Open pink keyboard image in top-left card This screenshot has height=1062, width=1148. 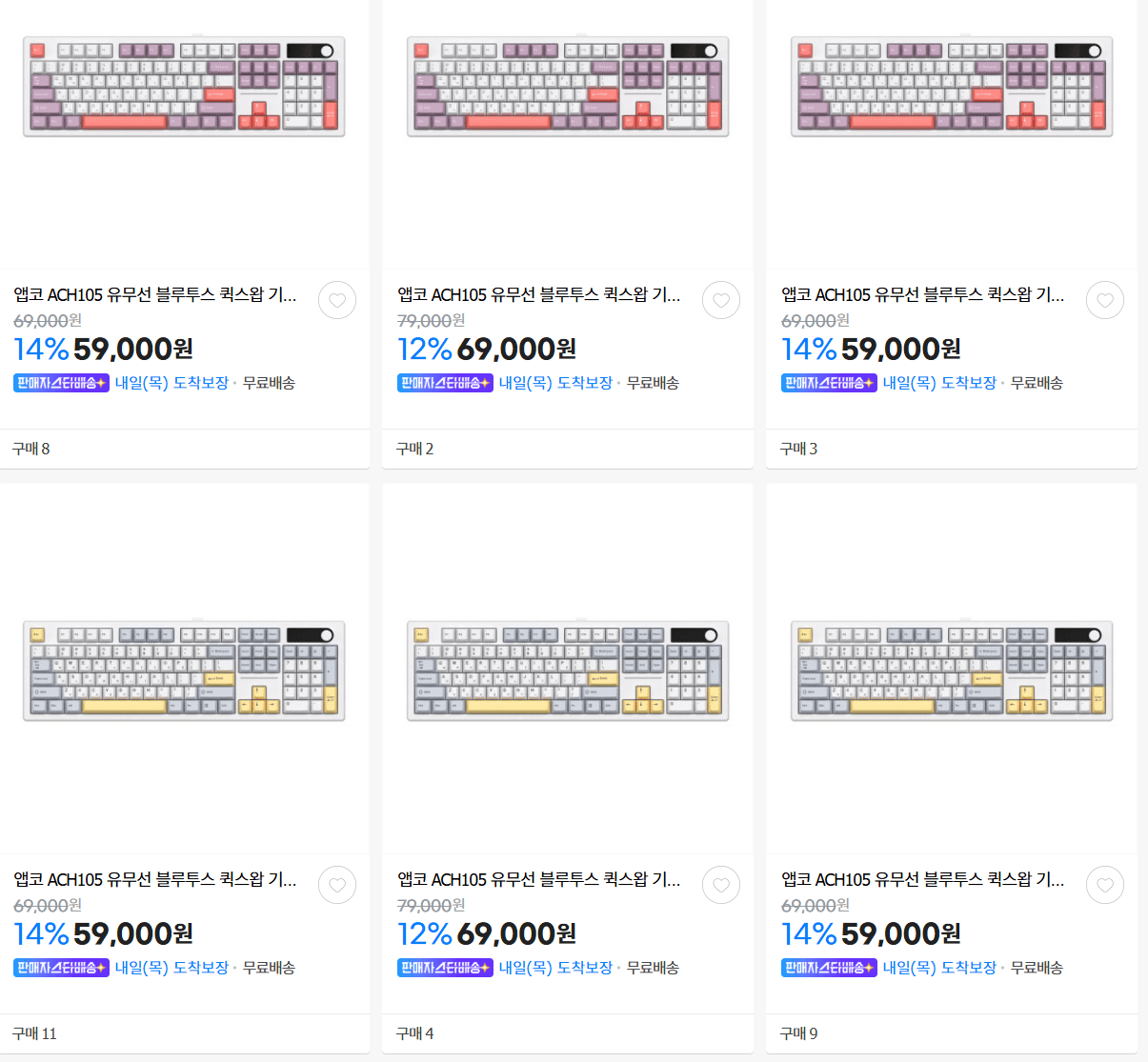184,87
